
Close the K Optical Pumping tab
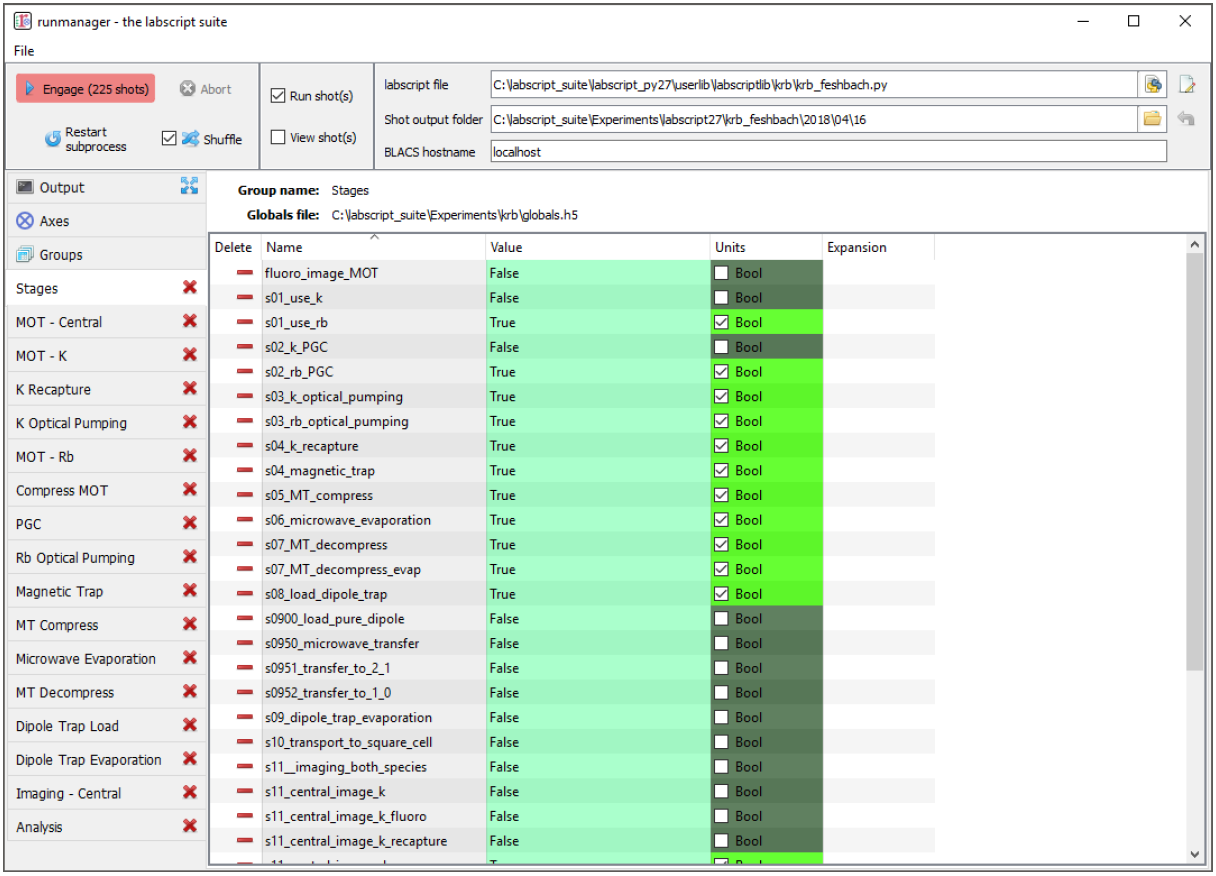(x=189, y=422)
